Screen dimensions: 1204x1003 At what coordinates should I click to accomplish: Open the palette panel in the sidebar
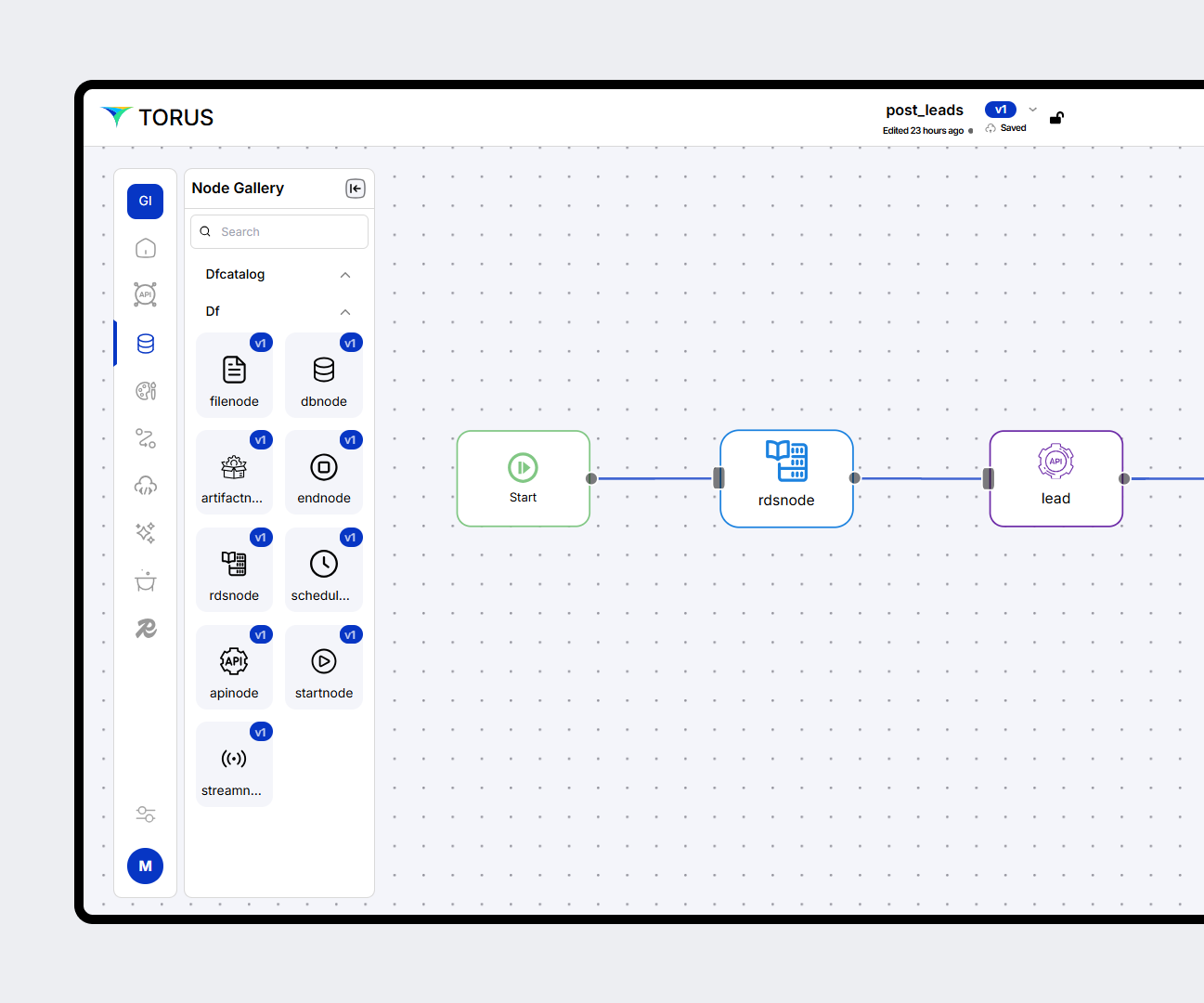[145, 391]
